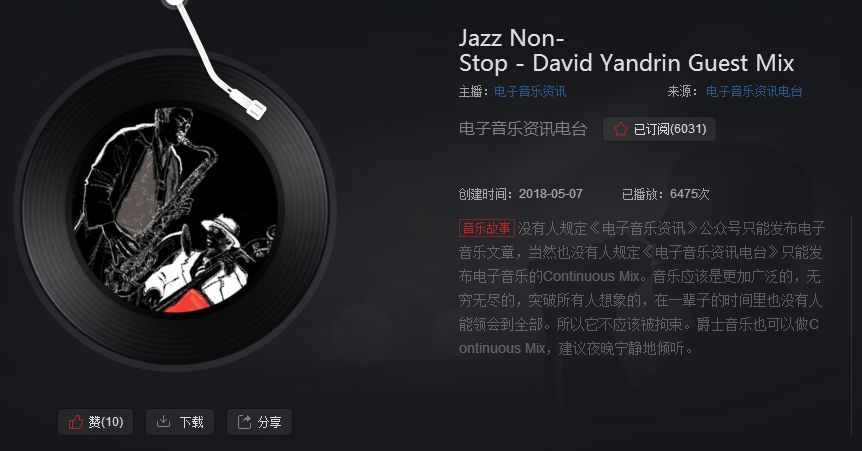Toggle the 已订阅(6031) subscription button
This screenshot has width=862, height=451.
[659, 129]
